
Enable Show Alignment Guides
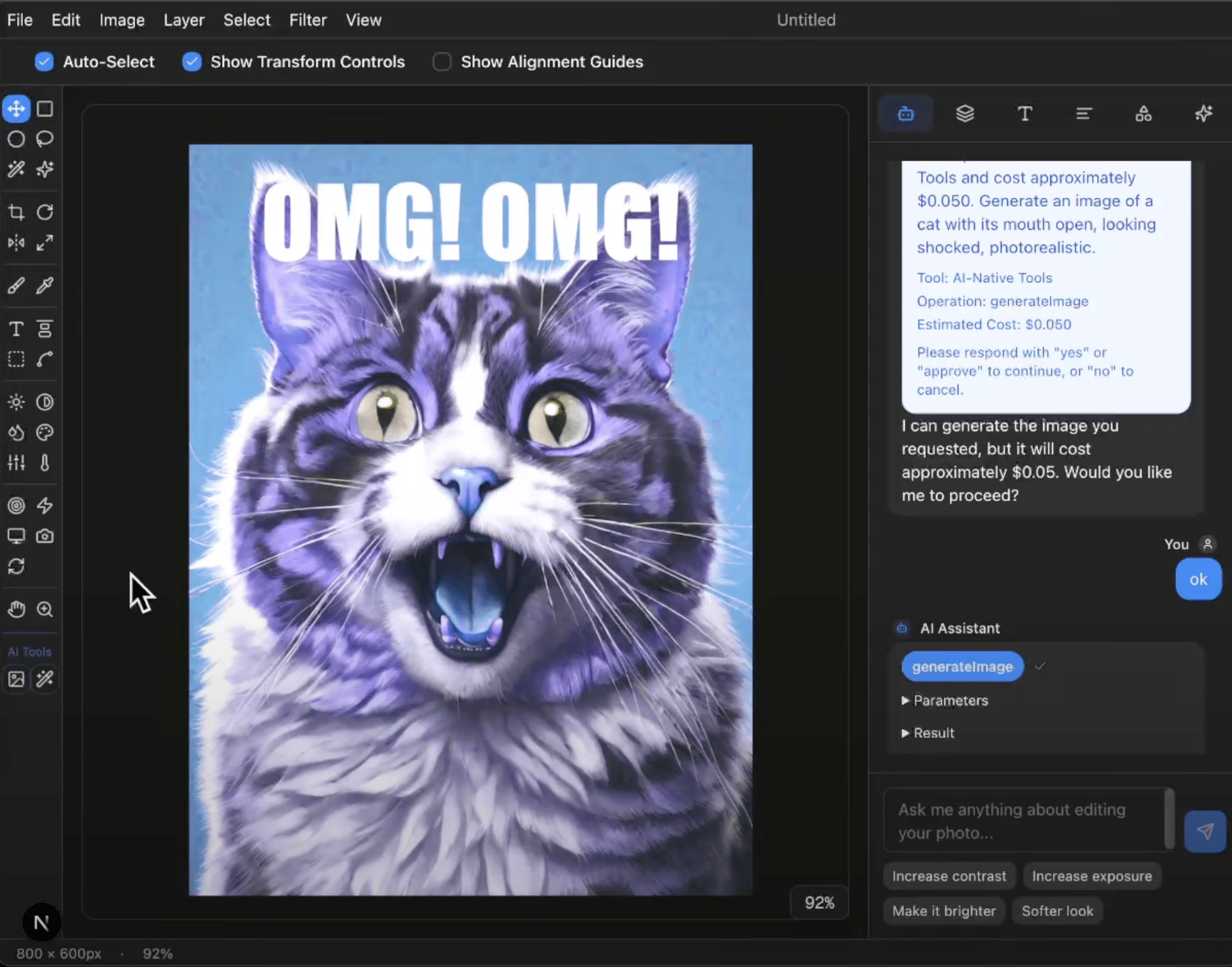[442, 62]
